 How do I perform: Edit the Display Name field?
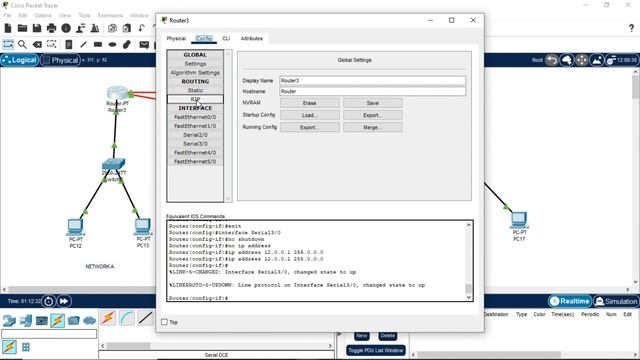[372, 80]
